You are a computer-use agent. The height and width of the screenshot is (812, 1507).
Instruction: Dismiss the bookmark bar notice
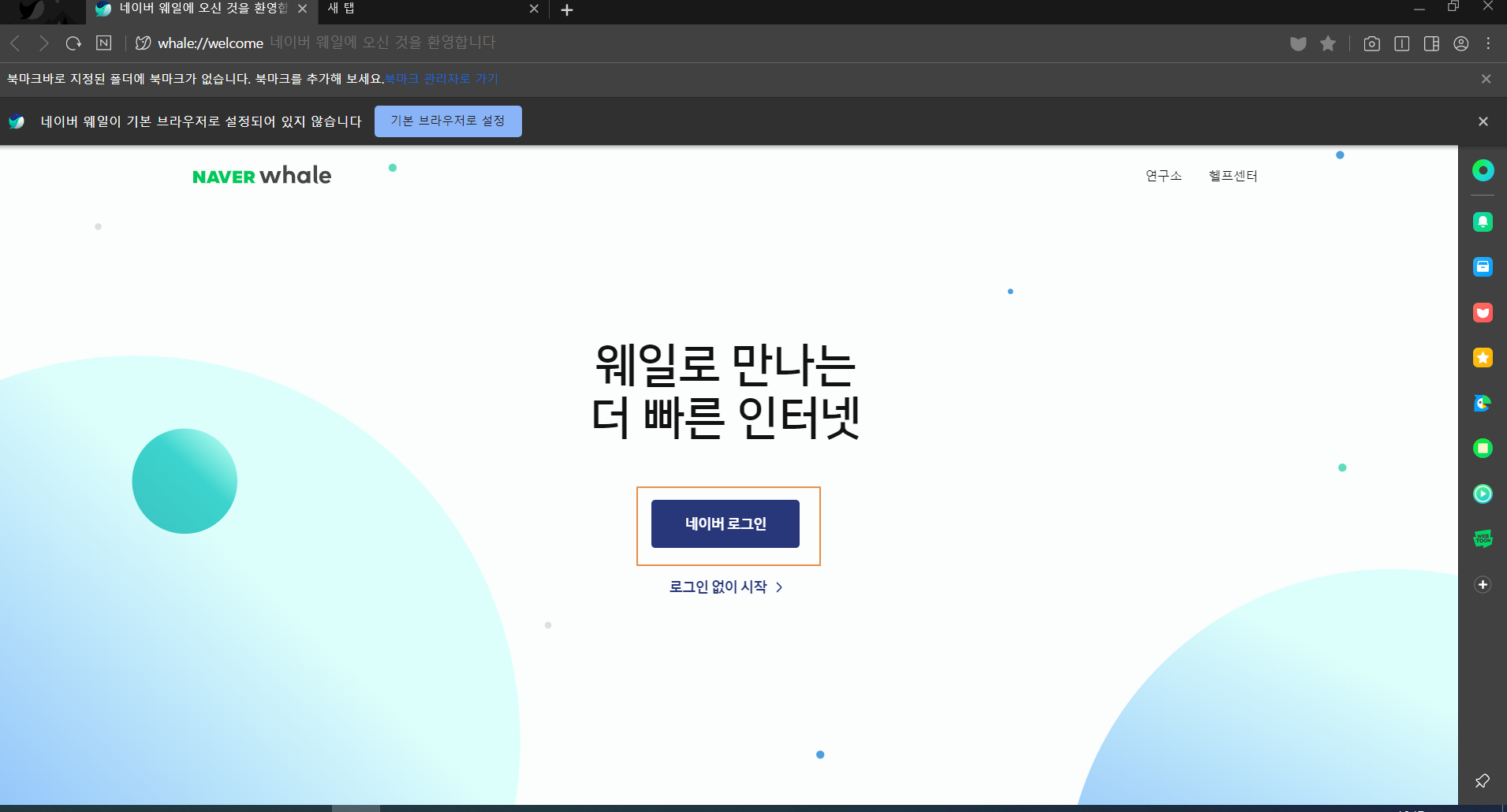(1486, 79)
